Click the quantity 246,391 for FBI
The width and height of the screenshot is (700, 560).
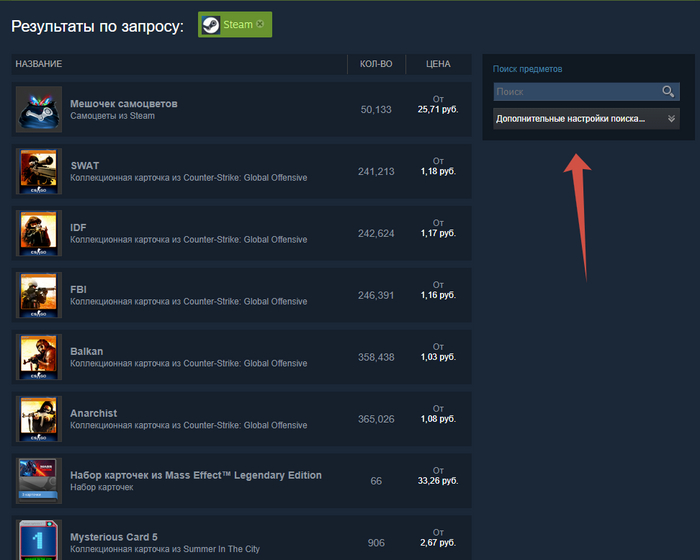376,295
